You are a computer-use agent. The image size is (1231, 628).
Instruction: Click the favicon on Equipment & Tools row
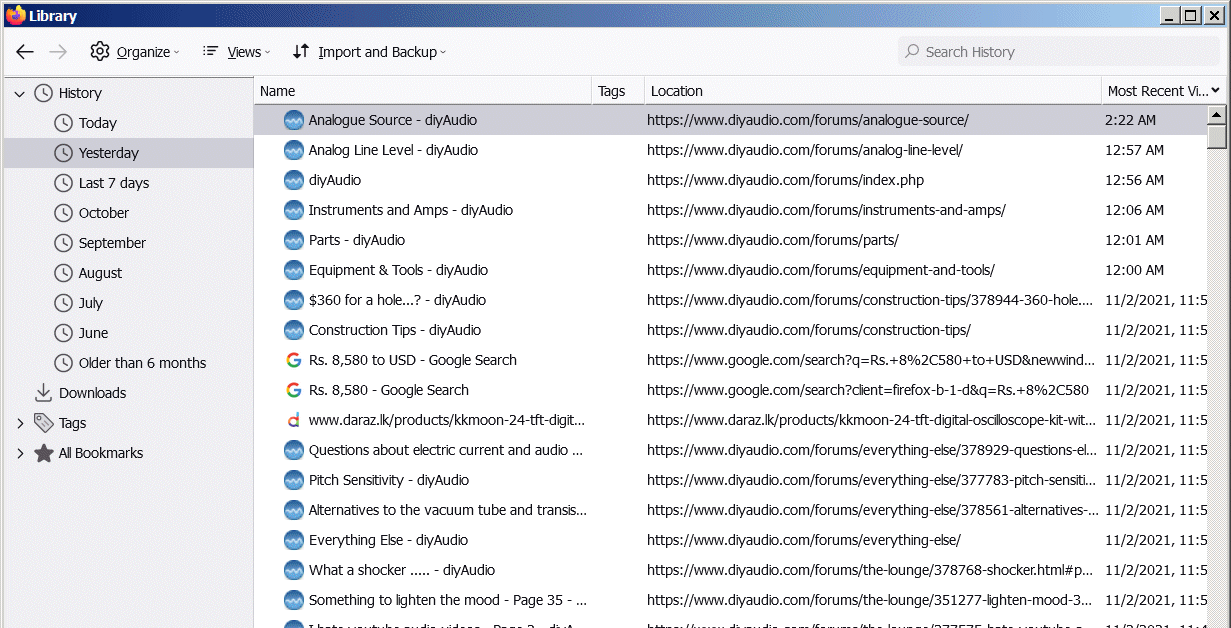[x=293, y=270]
